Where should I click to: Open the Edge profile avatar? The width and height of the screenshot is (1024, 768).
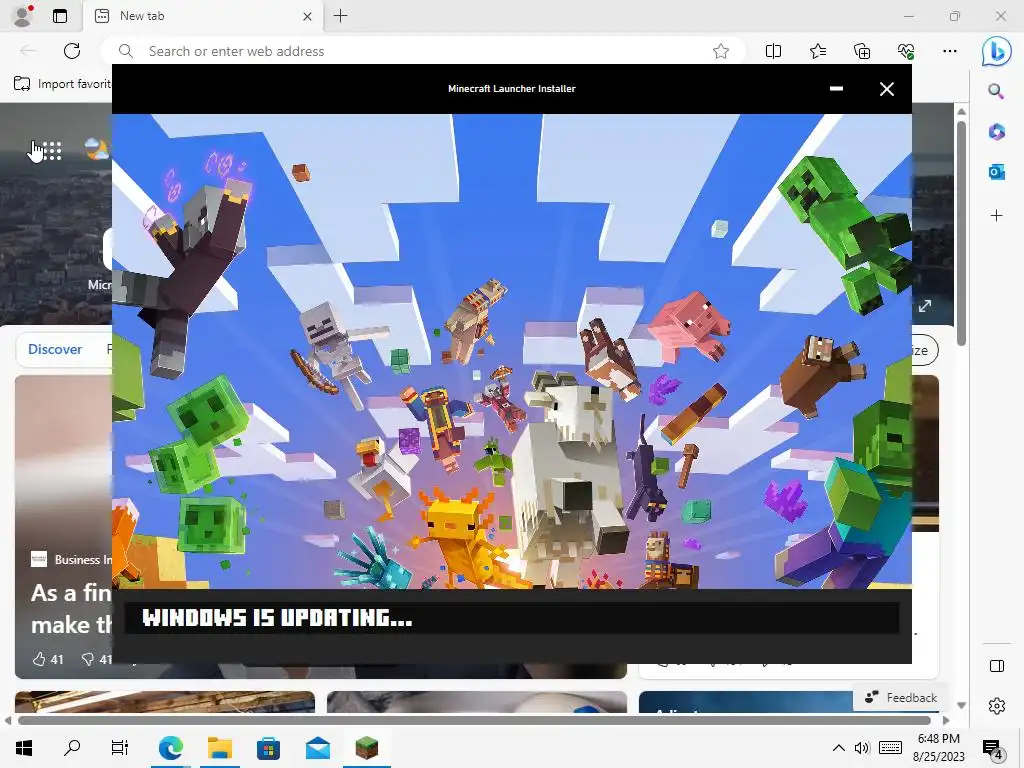click(23, 16)
